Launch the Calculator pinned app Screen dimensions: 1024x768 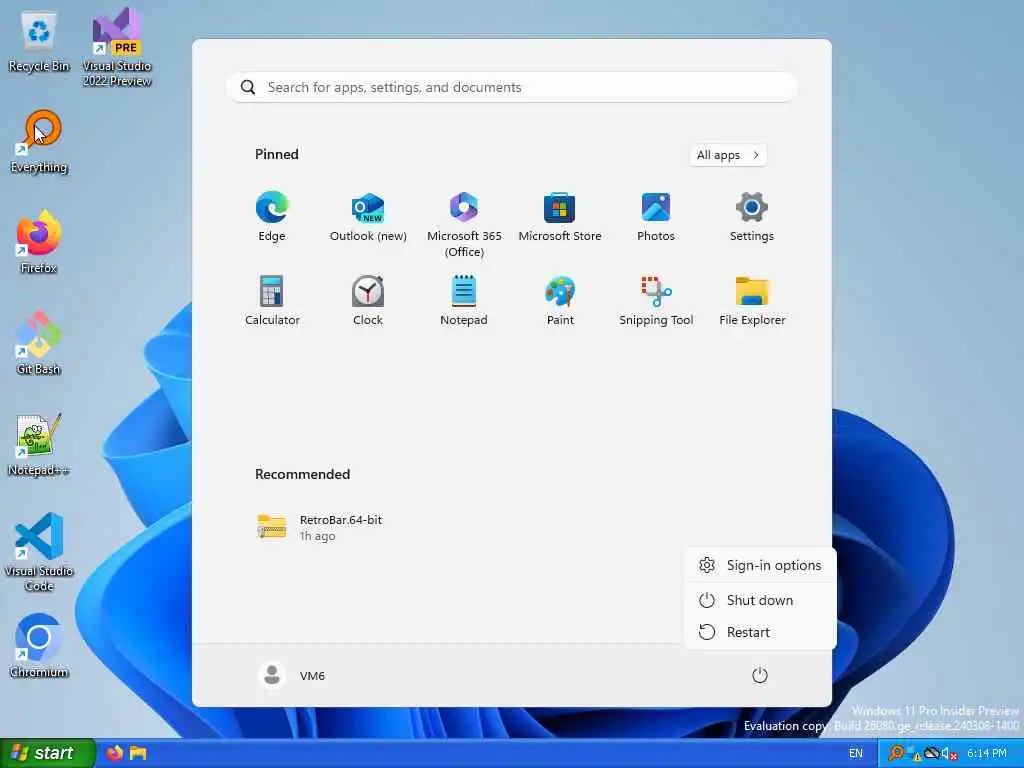pyautogui.click(x=272, y=300)
